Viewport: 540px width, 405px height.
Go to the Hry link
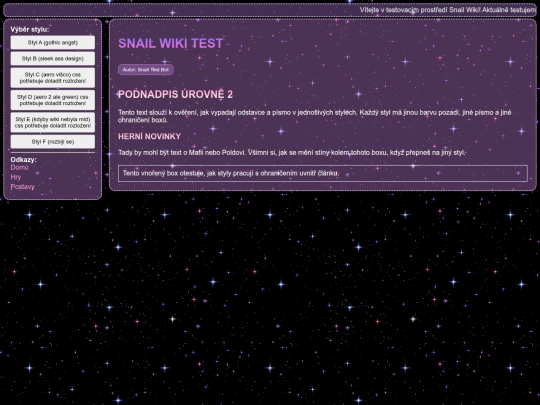(16, 177)
